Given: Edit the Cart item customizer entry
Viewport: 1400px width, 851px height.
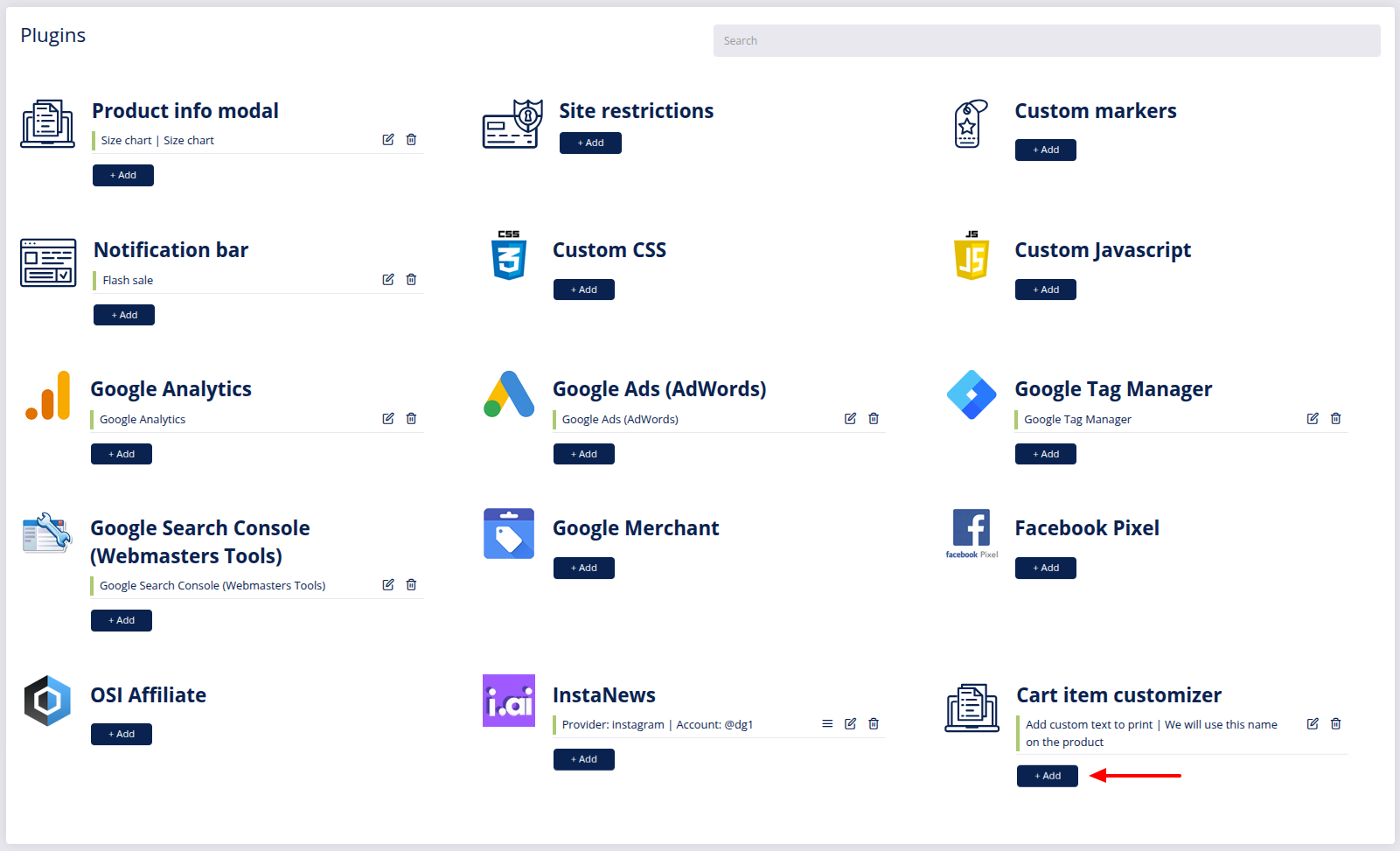Looking at the screenshot, I should pyautogui.click(x=1312, y=723).
